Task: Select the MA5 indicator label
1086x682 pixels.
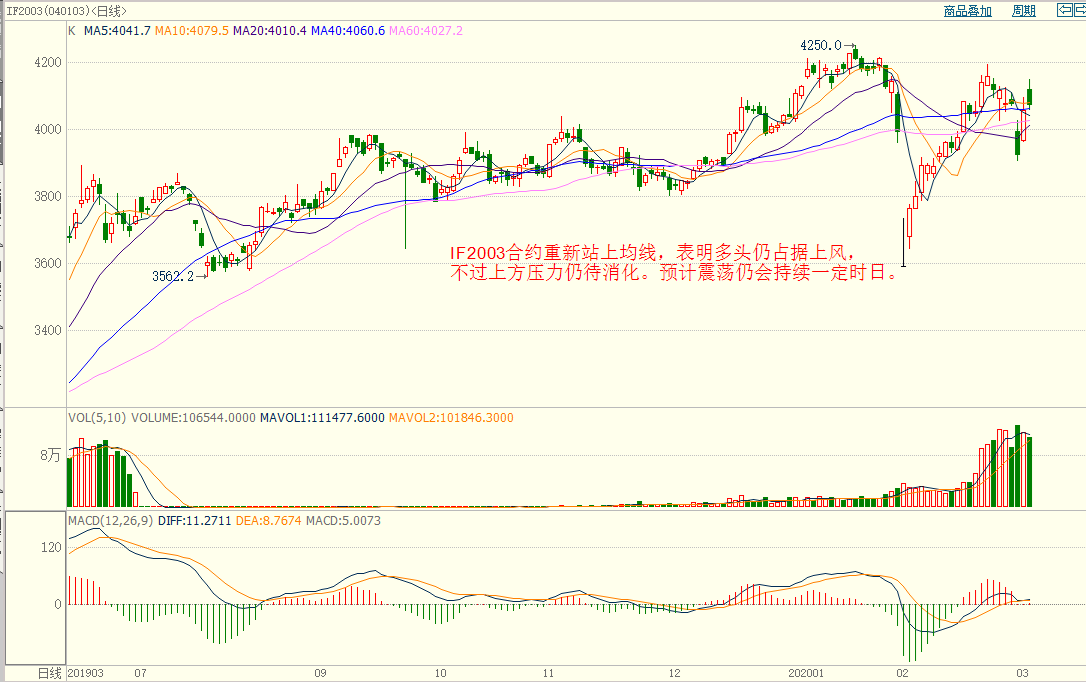Action: point(117,31)
